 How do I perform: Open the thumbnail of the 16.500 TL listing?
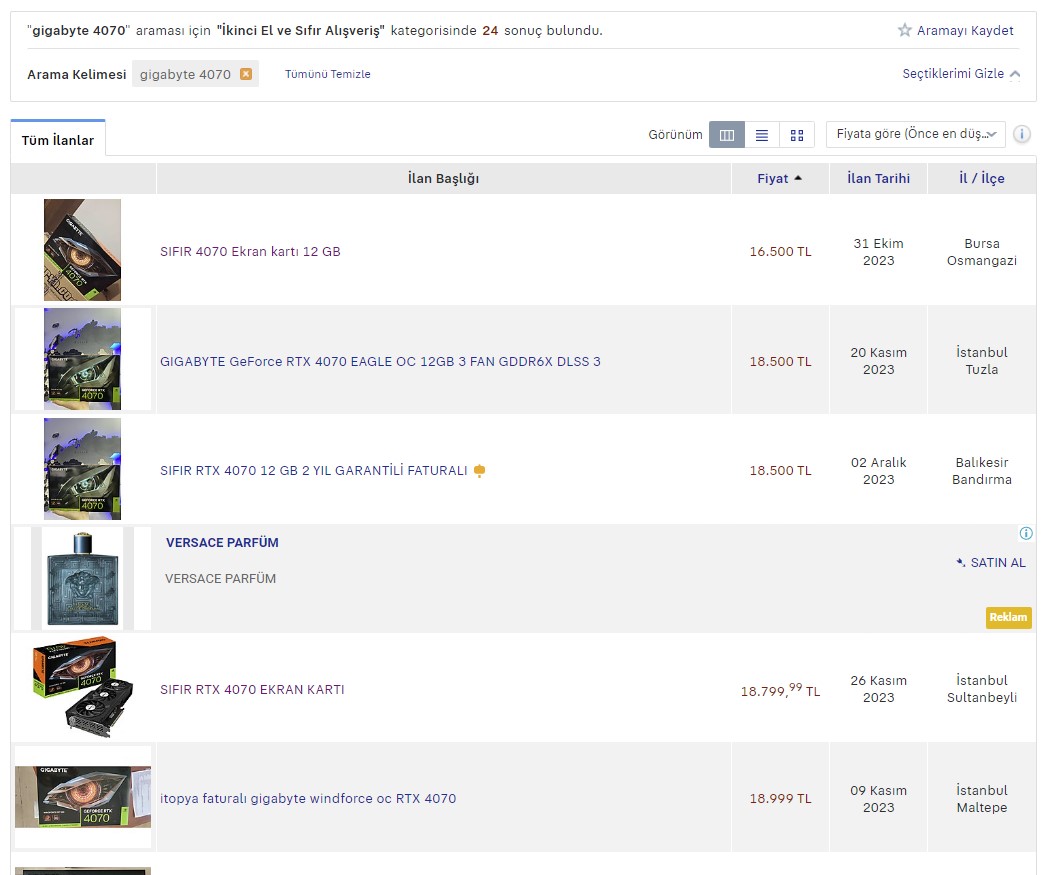[83, 250]
